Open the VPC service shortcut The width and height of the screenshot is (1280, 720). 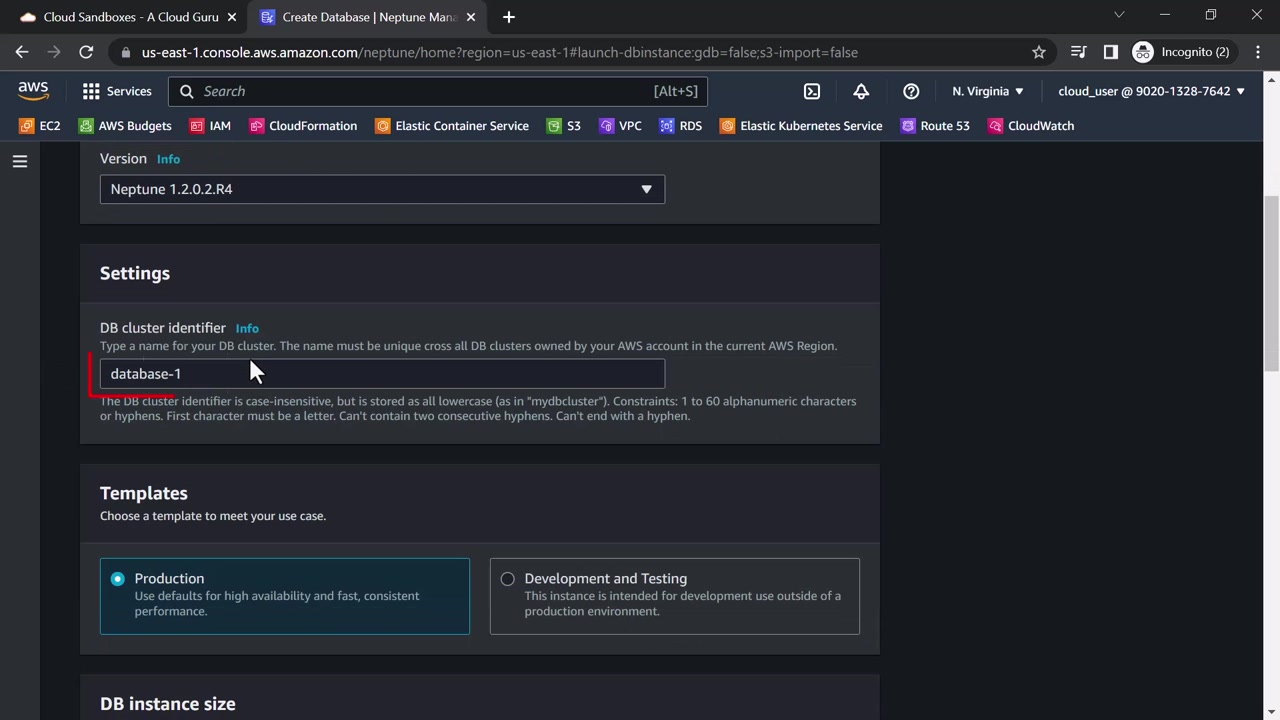click(620, 126)
